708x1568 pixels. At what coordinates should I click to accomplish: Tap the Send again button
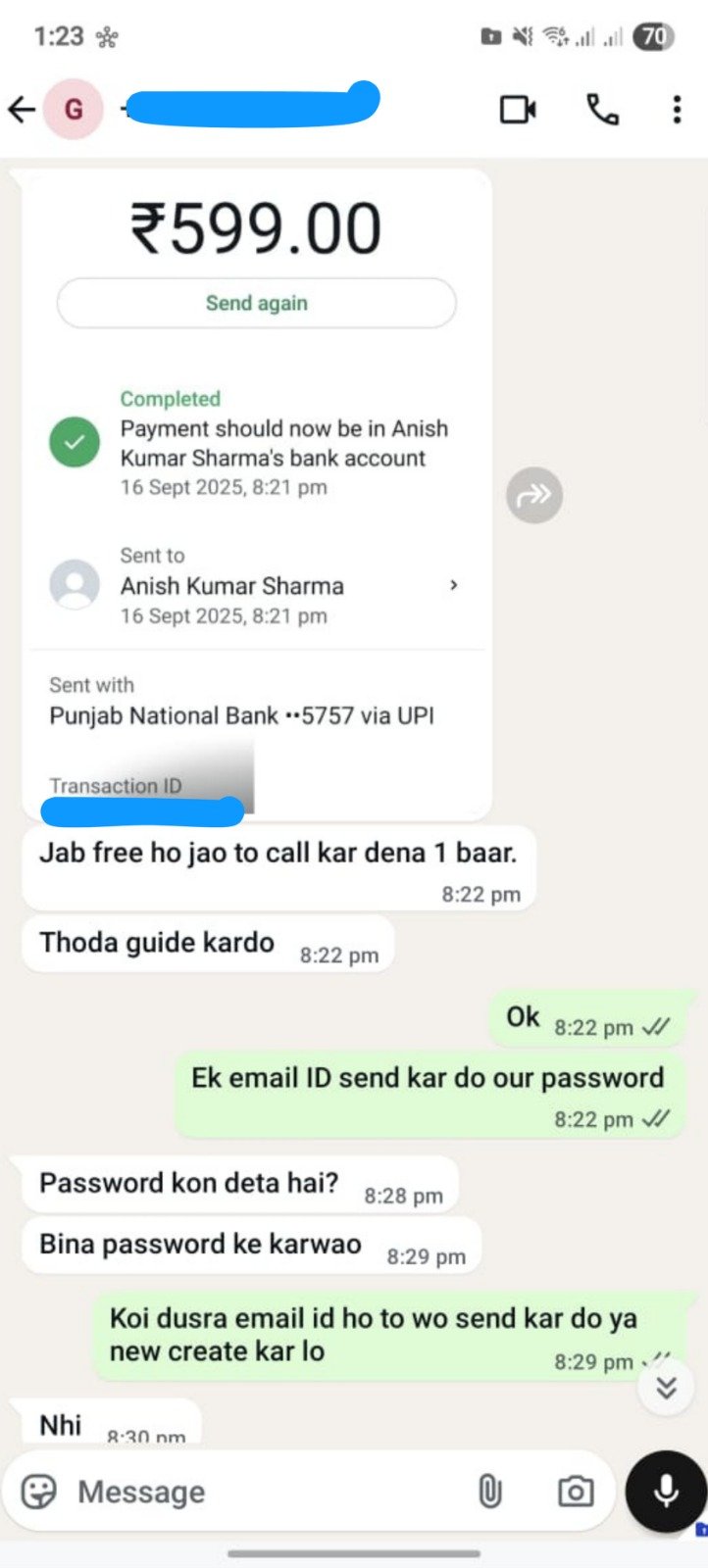[257, 303]
